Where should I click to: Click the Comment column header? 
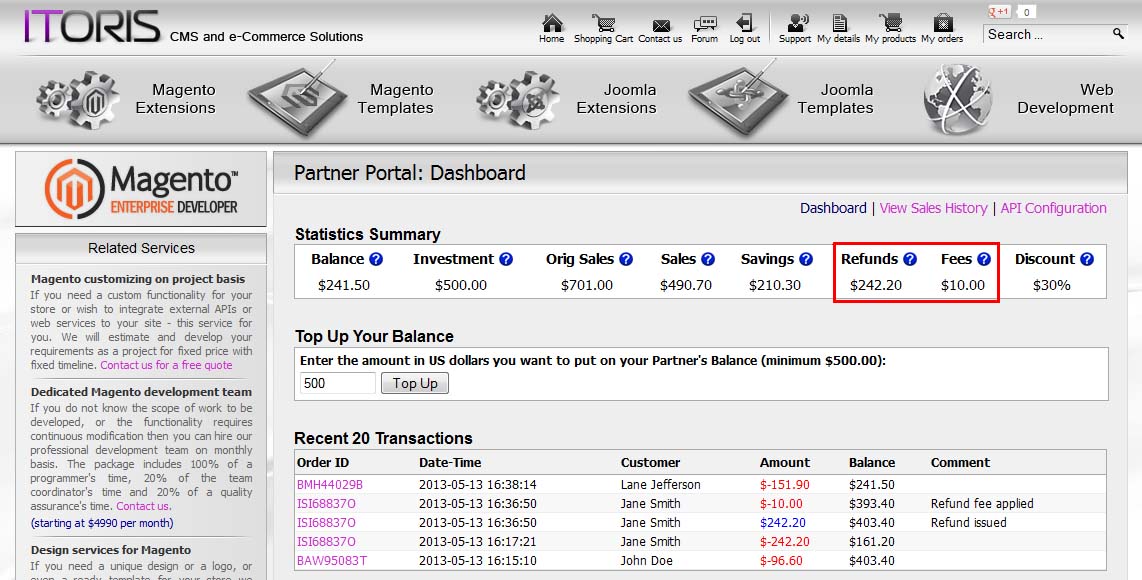click(x=960, y=463)
